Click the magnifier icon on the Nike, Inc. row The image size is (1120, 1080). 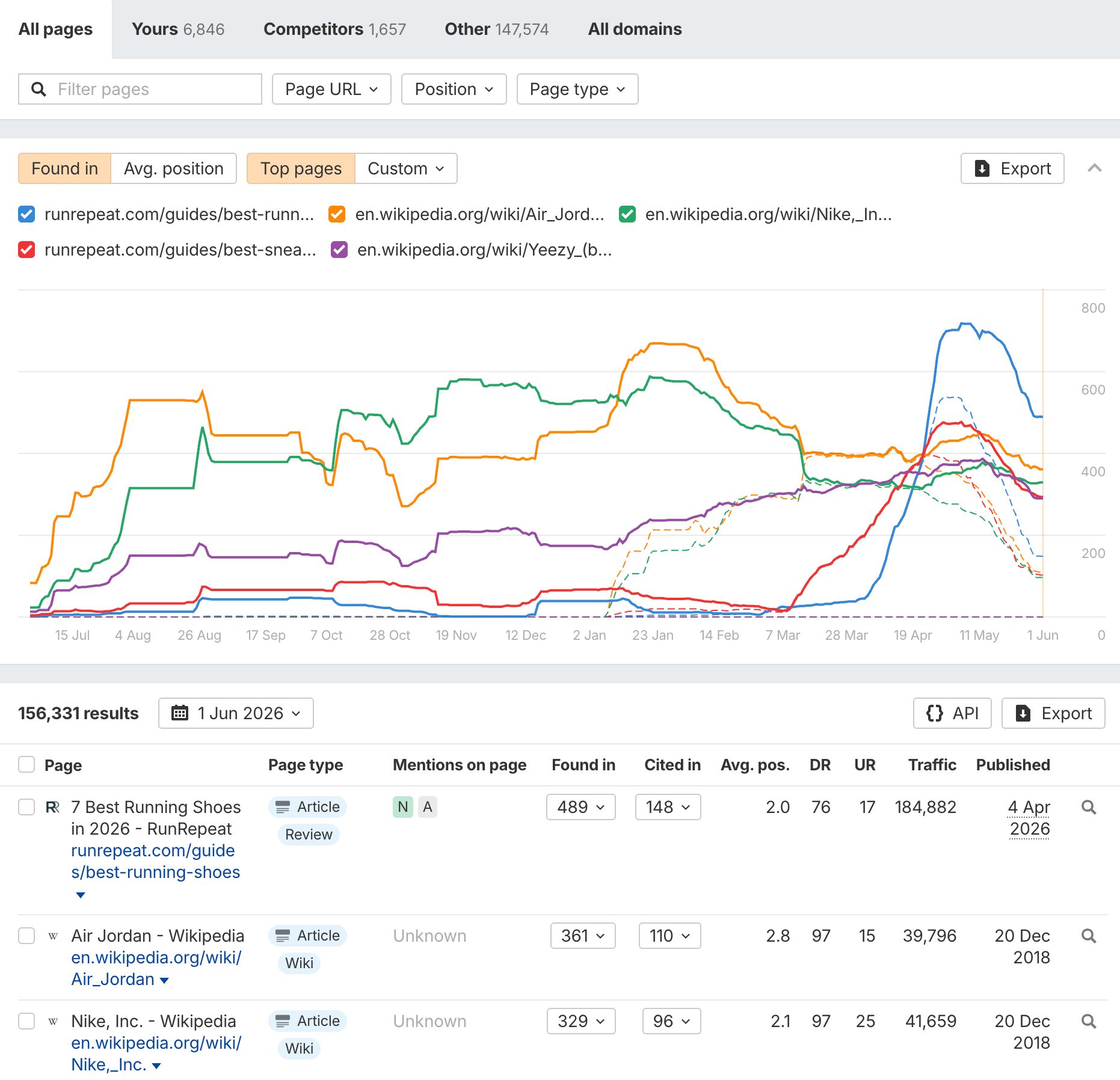click(x=1088, y=1021)
